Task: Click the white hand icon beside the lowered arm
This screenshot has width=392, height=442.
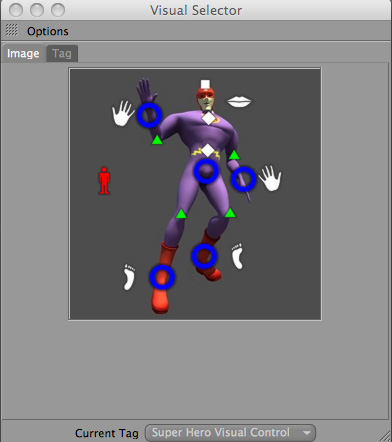Action: click(270, 178)
